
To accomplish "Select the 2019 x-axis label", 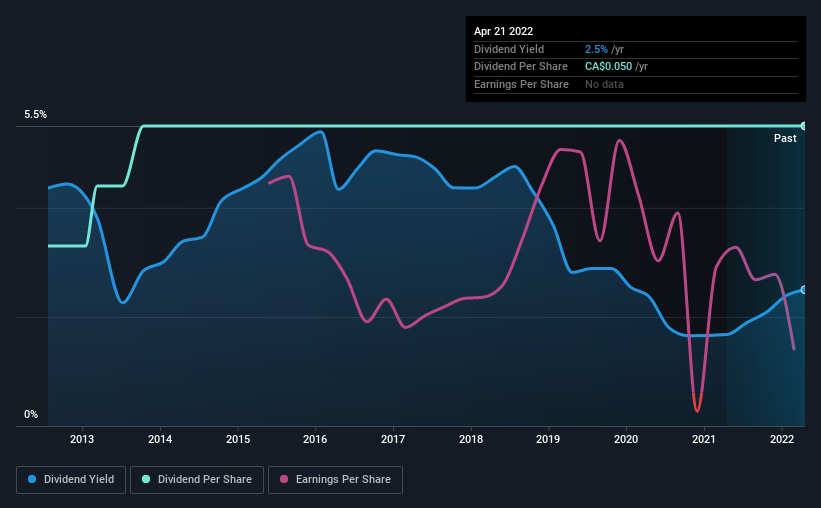I will coord(548,439).
